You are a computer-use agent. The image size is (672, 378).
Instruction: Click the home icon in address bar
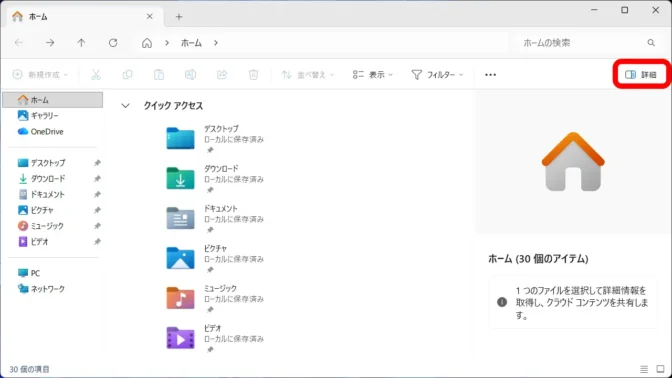147,43
